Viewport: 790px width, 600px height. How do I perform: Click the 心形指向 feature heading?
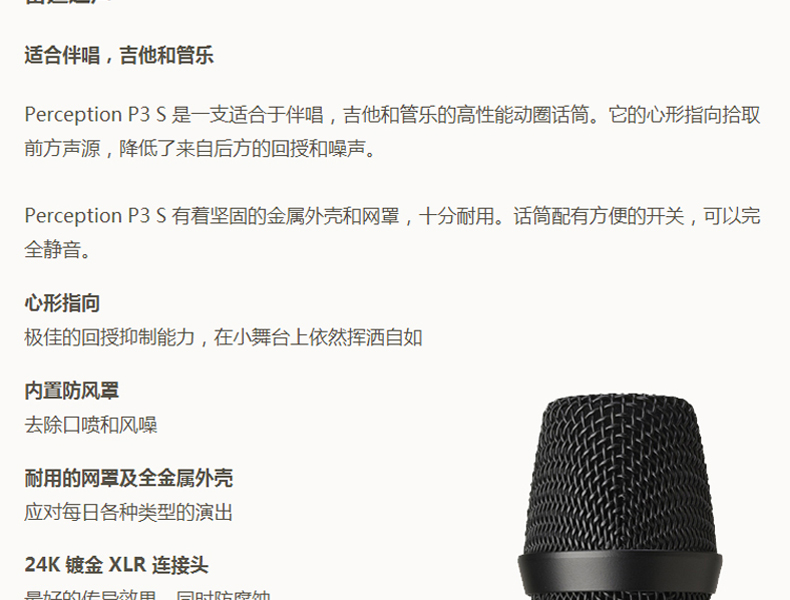tap(62, 303)
